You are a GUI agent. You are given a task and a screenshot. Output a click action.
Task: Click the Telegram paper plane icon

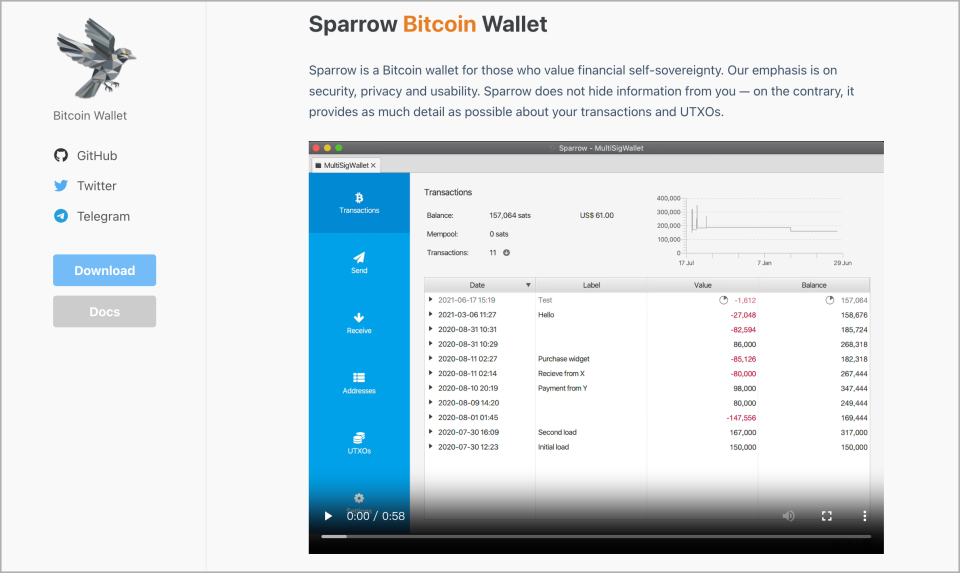coord(61,216)
